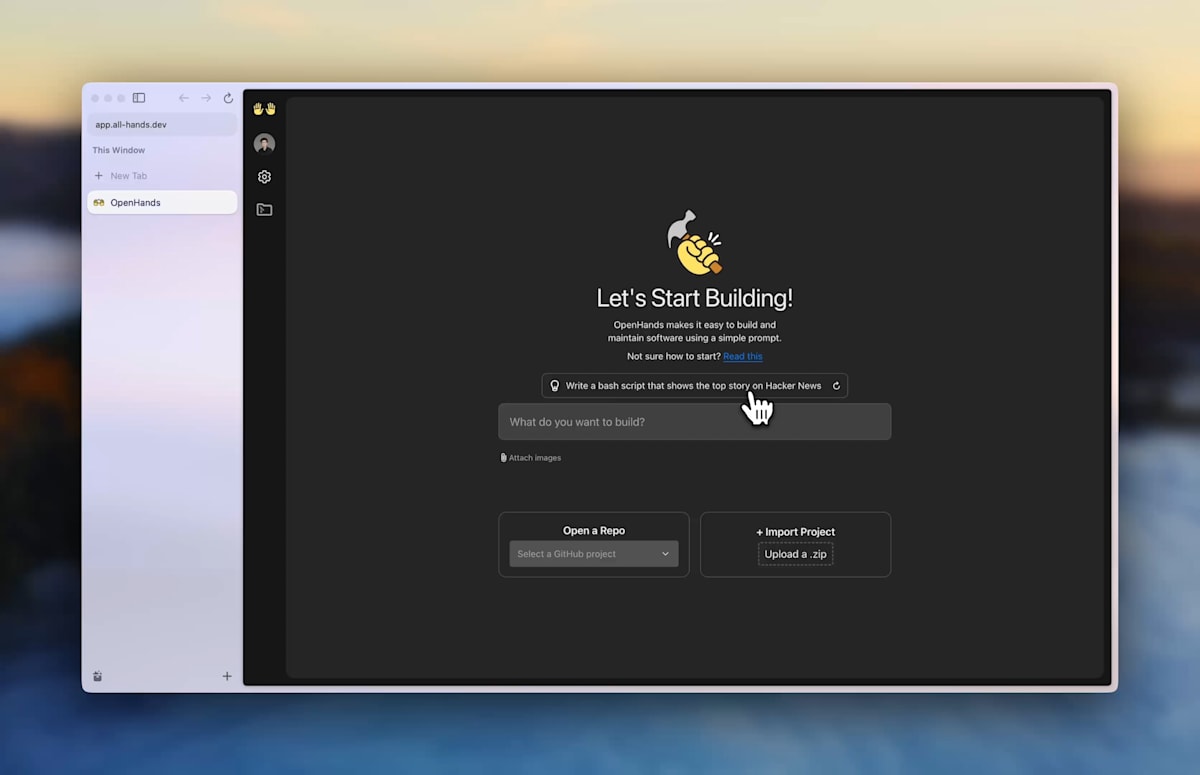Click the Let's Start Building! heading

coord(695,298)
